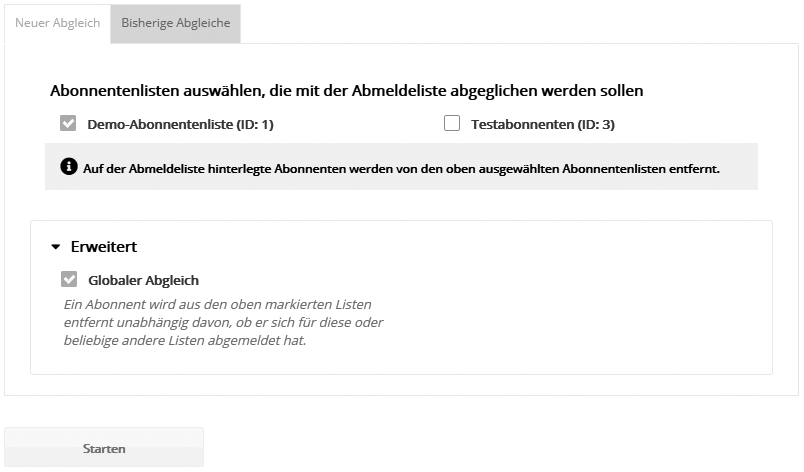
Task: Tick the Testabonnenten checkbox
Action: 452,125
